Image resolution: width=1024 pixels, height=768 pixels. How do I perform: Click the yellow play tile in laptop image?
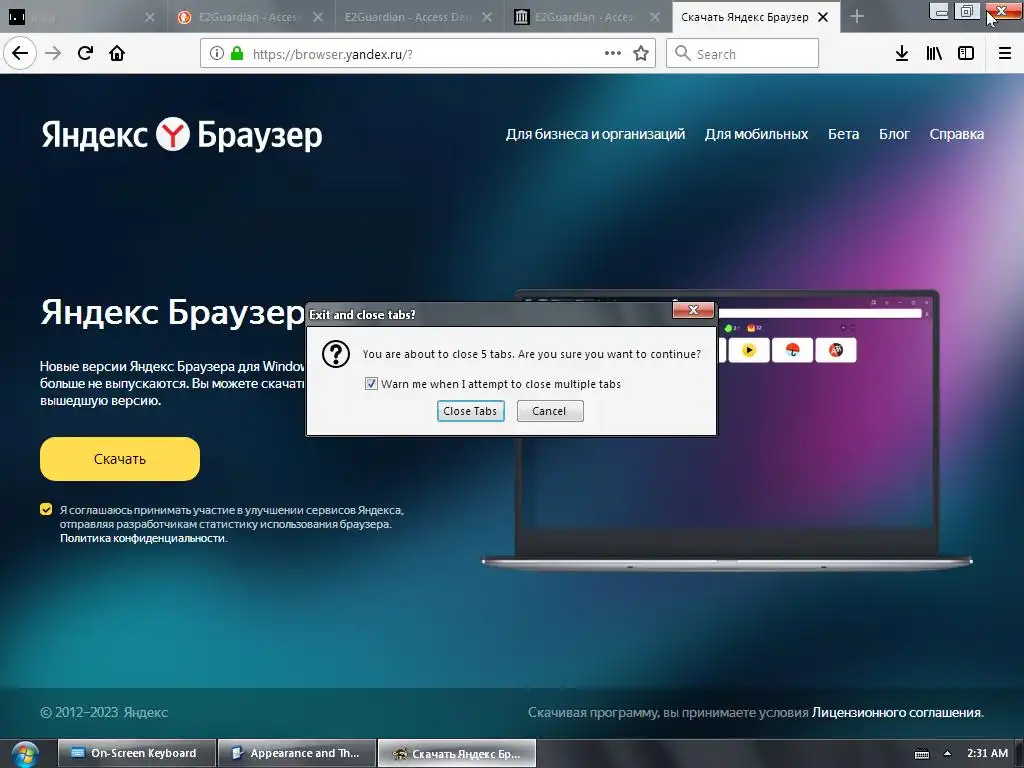tap(748, 350)
